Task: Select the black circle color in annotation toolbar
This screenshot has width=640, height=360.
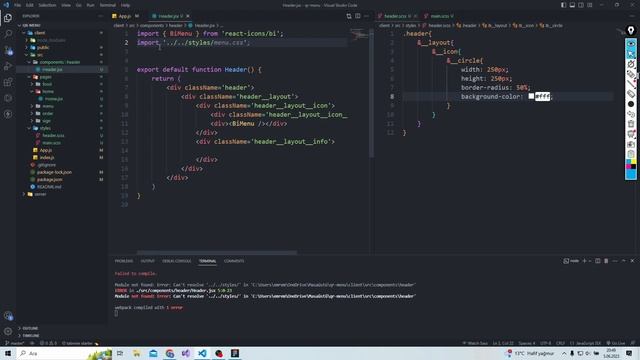Action: tap(631, 104)
